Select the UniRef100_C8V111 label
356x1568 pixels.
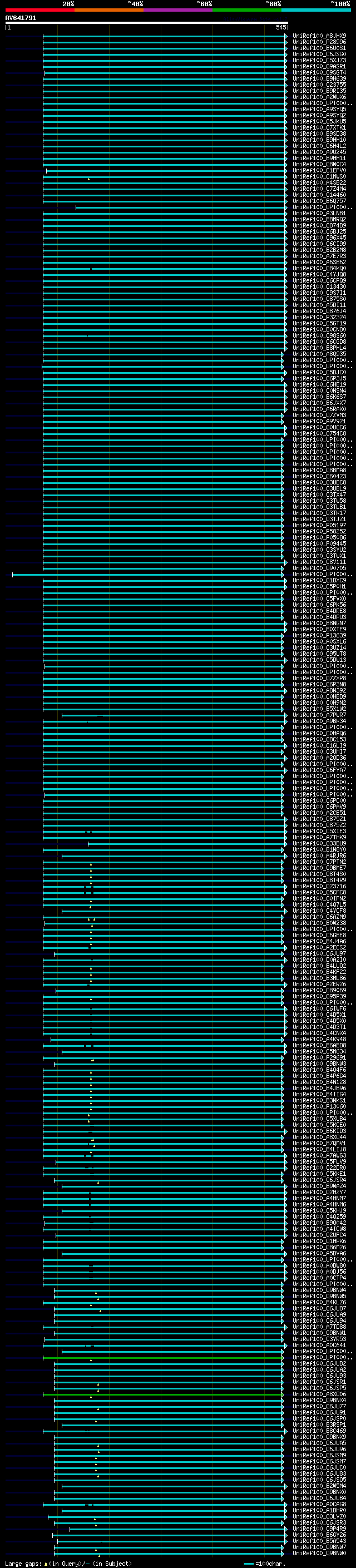tap(319, 562)
